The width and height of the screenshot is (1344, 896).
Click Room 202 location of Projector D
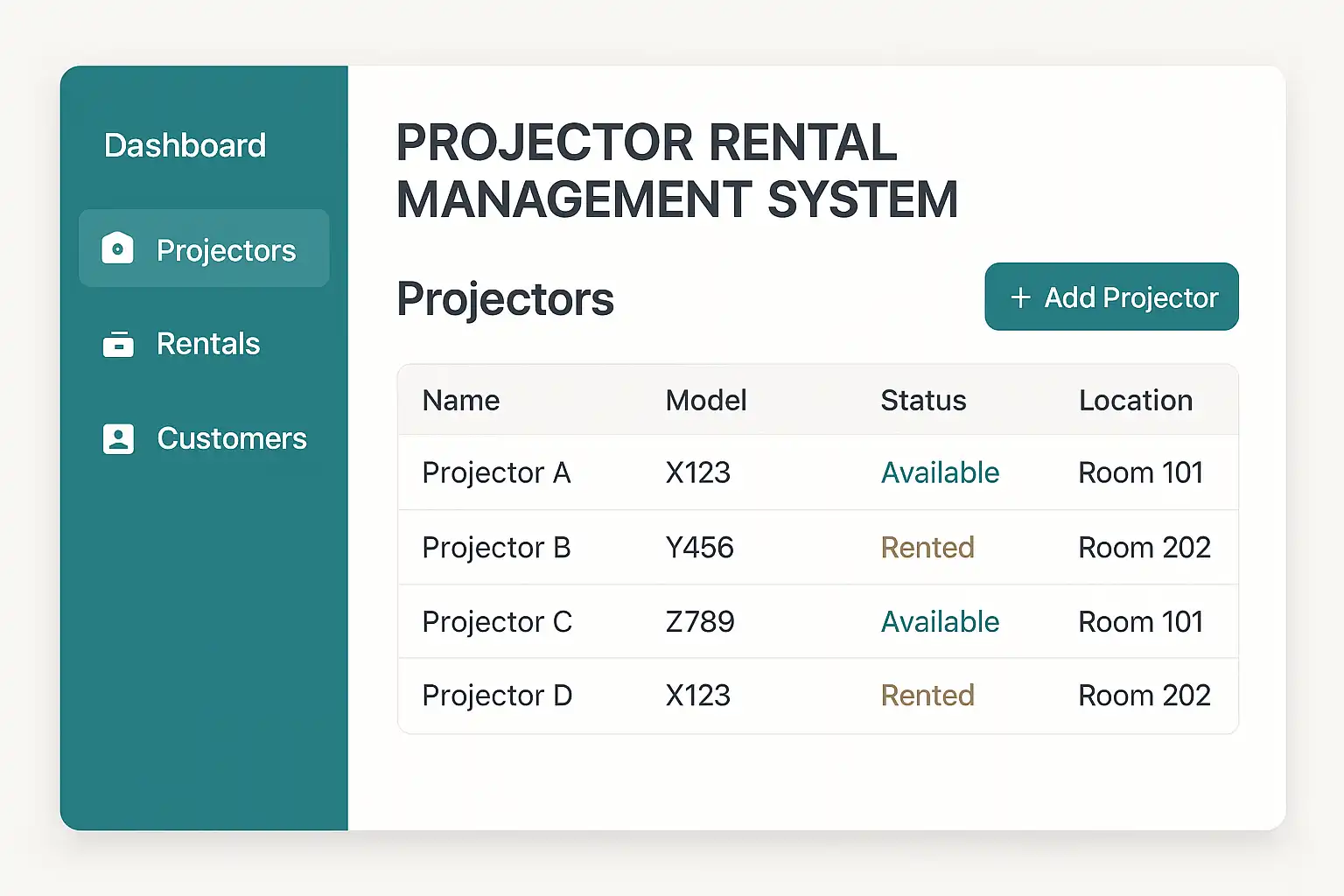click(1144, 696)
